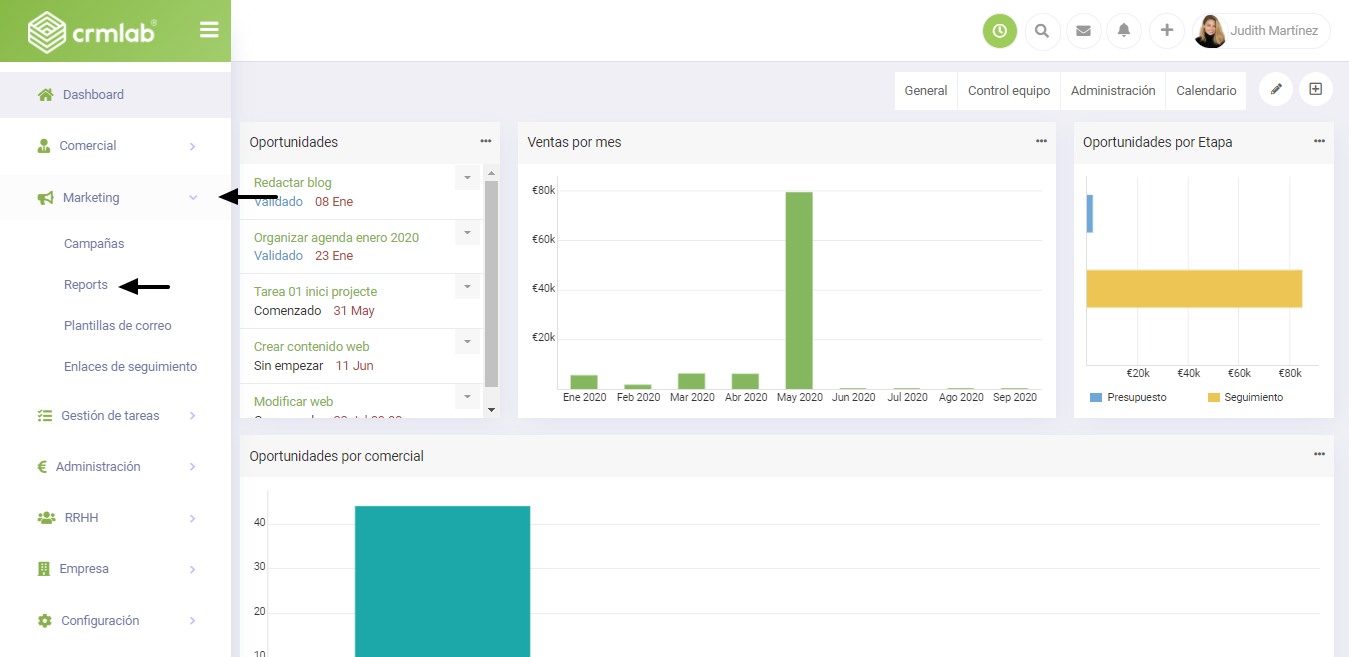Open Plantillas de correo
1349x657 pixels.
[x=118, y=326]
